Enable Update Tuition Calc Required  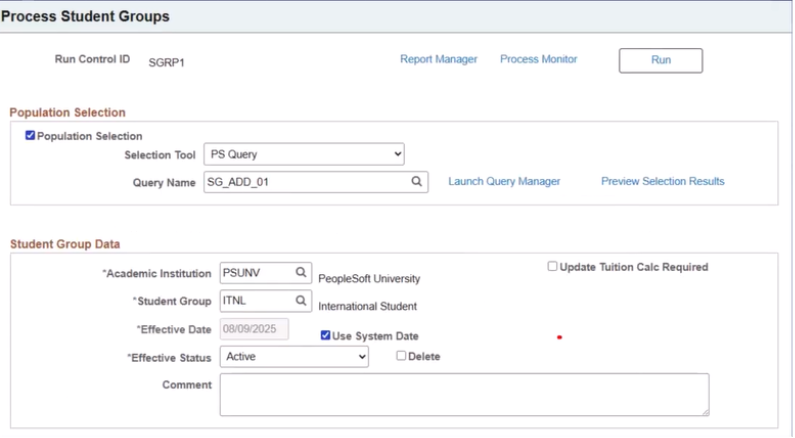click(552, 266)
